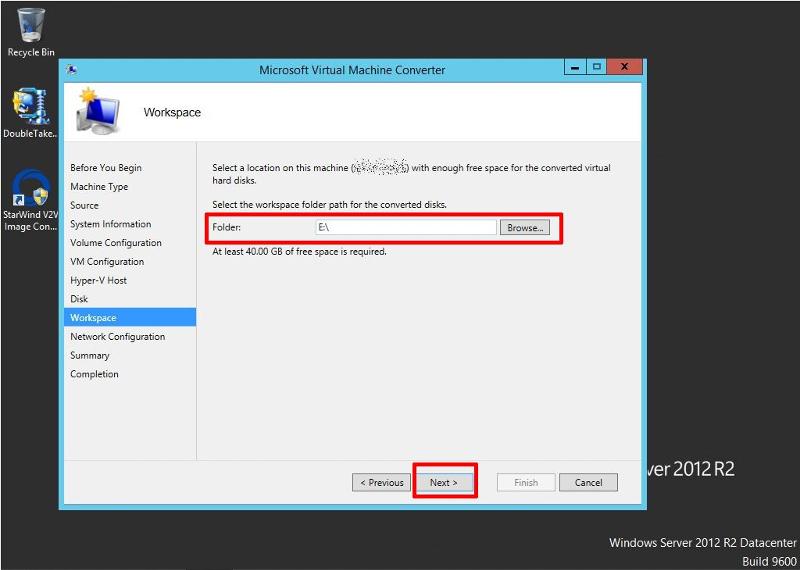The image size is (800, 570).
Task: Select the Completion step
Action: [94, 374]
